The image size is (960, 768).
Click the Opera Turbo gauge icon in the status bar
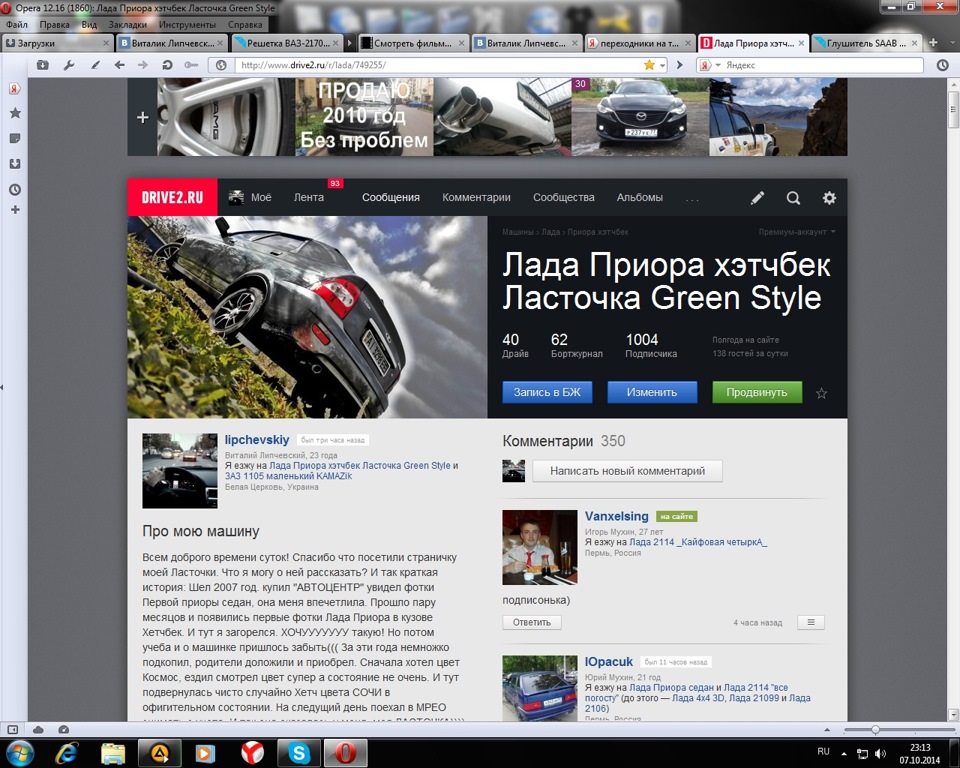click(64, 729)
